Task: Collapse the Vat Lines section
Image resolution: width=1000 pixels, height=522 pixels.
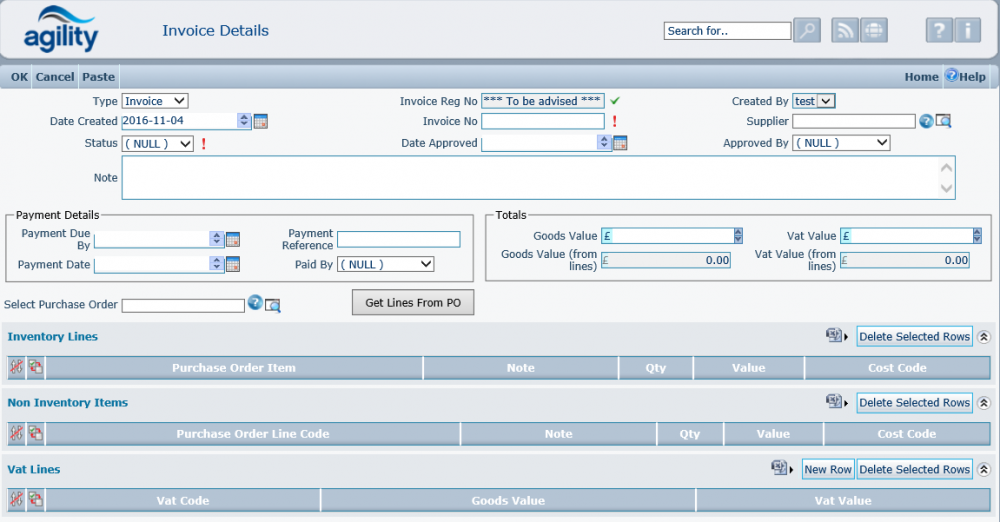Action: pyautogui.click(x=983, y=469)
